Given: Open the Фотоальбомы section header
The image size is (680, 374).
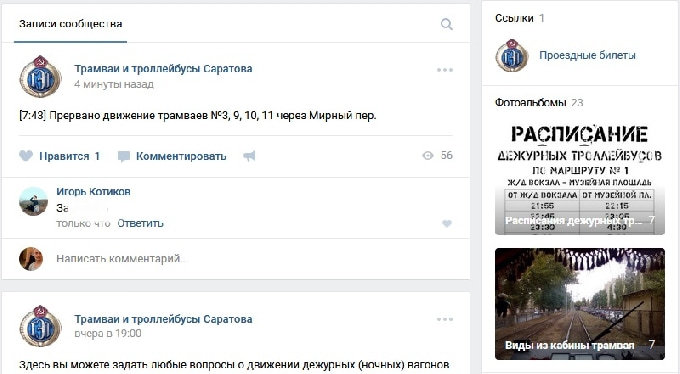Looking at the screenshot, I should [539, 102].
